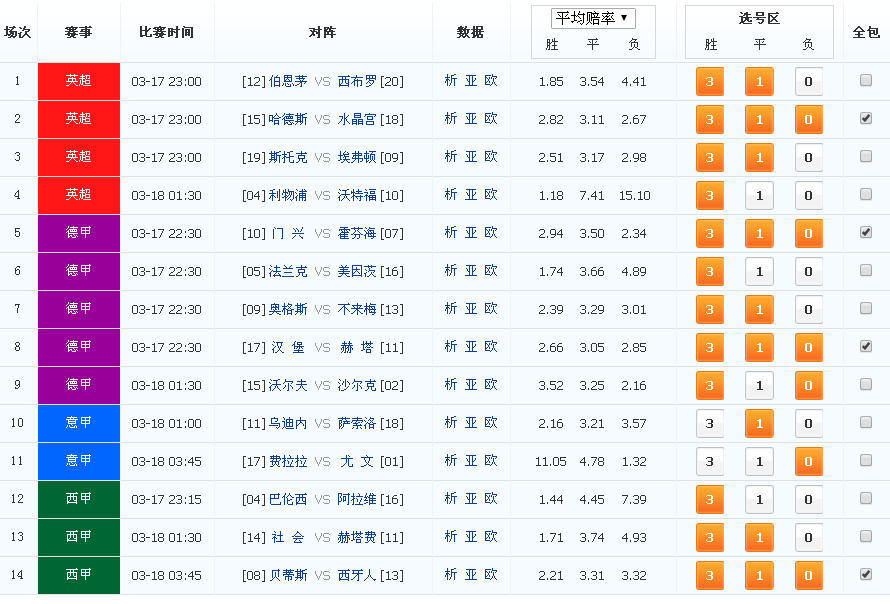This screenshot has width=890, height=604.
Task: Select draw (1) for 法兰克 vs 美因茨
Action: coord(759,272)
